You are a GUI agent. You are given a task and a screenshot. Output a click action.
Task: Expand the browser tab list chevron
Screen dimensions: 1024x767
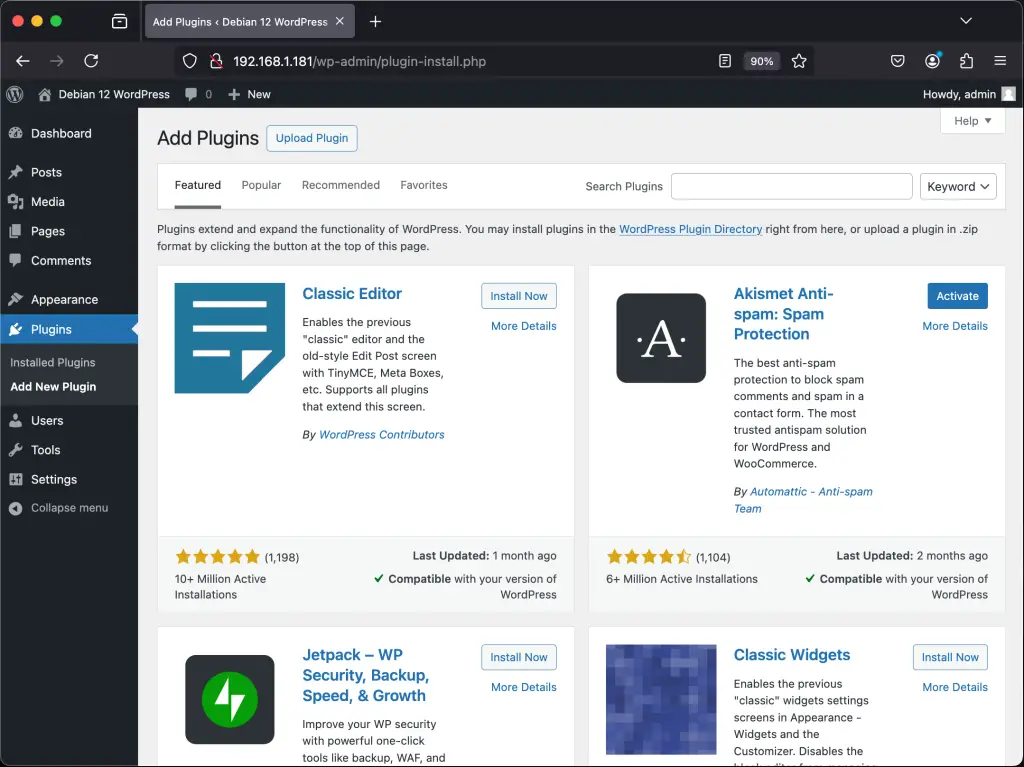tap(965, 21)
